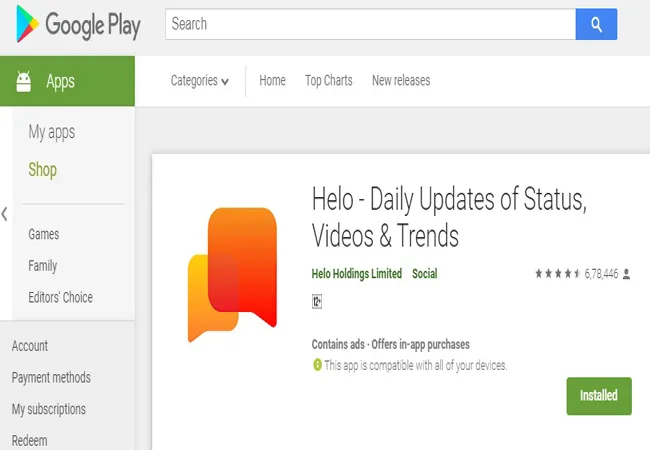The image size is (650, 450).
Task: Click the reviewers person icon
Action: click(626, 274)
